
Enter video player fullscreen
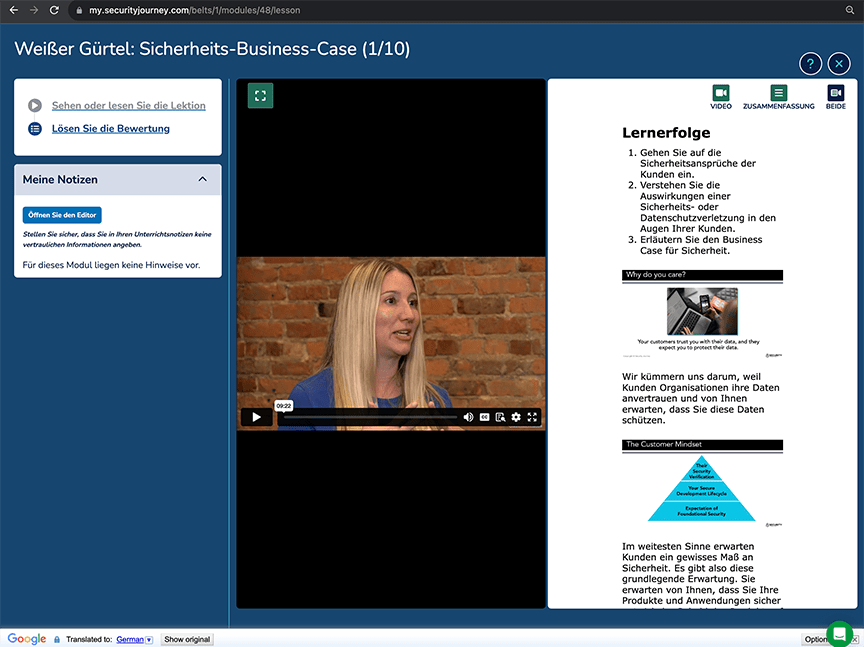pyautogui.click(x=532, y=417)
